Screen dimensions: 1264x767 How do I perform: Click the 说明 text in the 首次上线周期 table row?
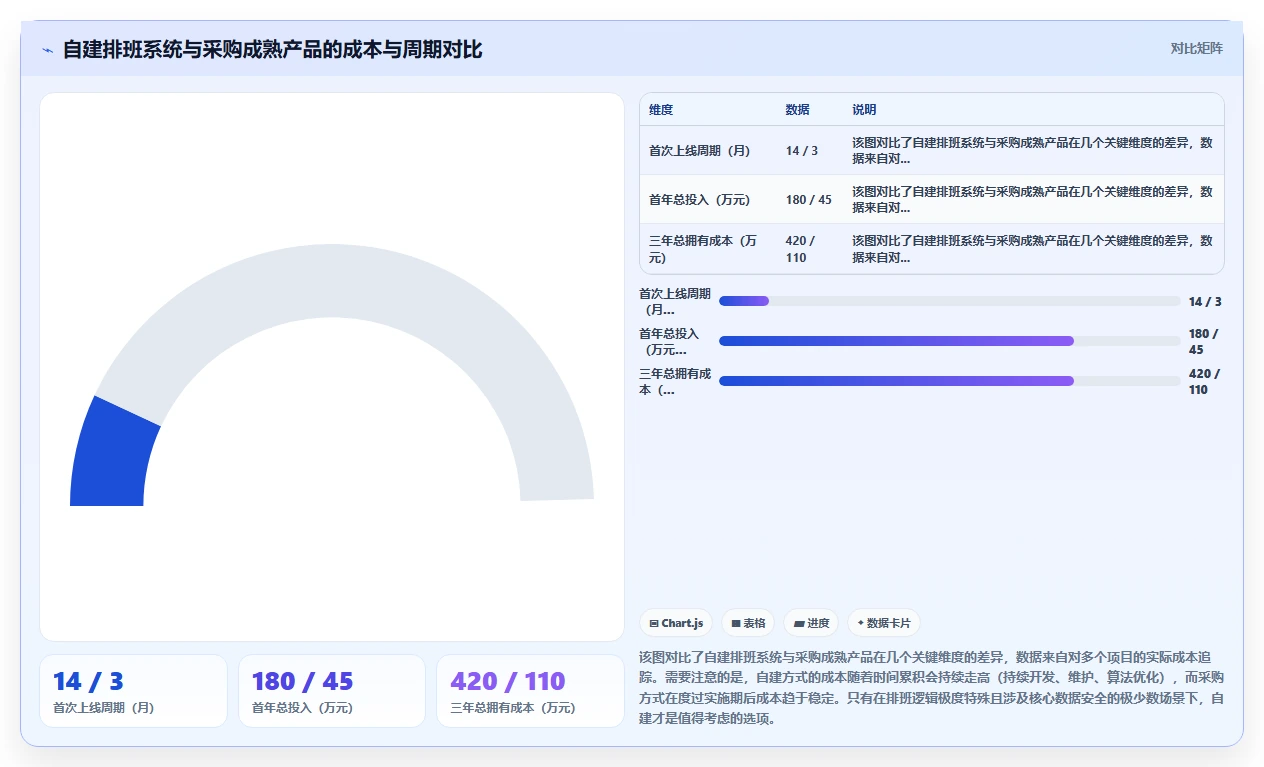click(x=1032, y=151)
